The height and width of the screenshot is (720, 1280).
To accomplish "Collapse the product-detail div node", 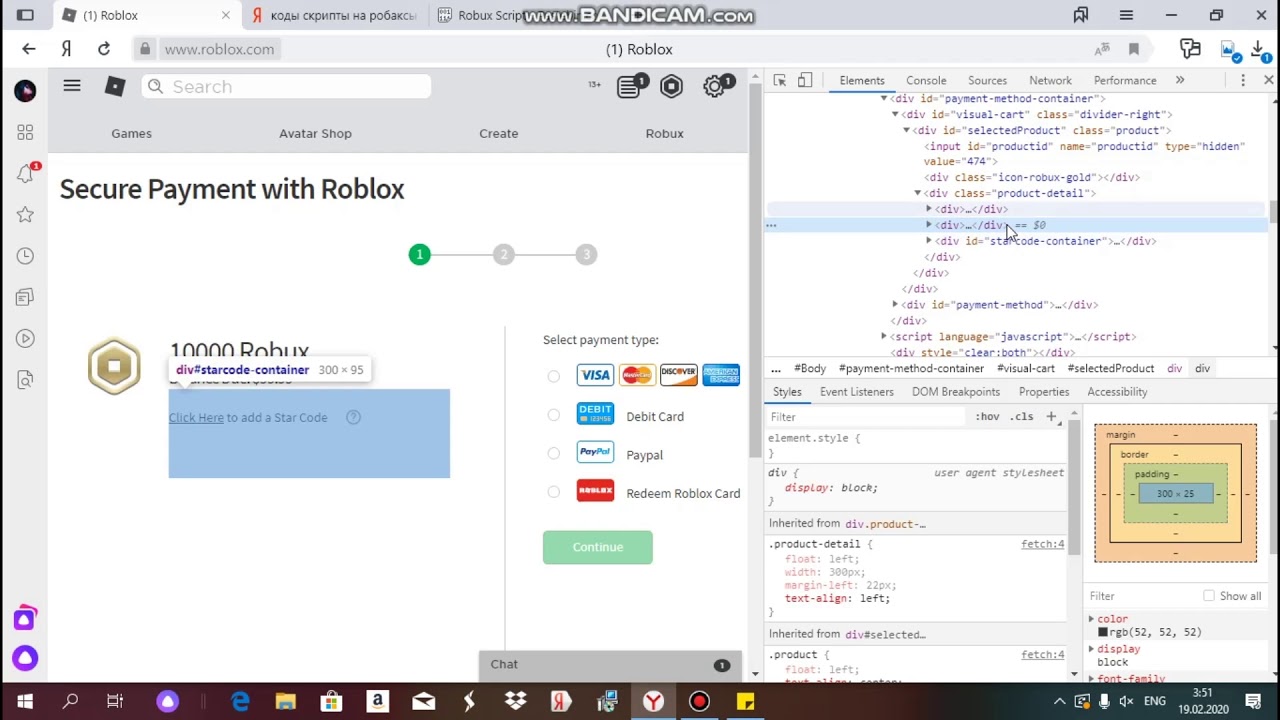I will click(918, 193).
